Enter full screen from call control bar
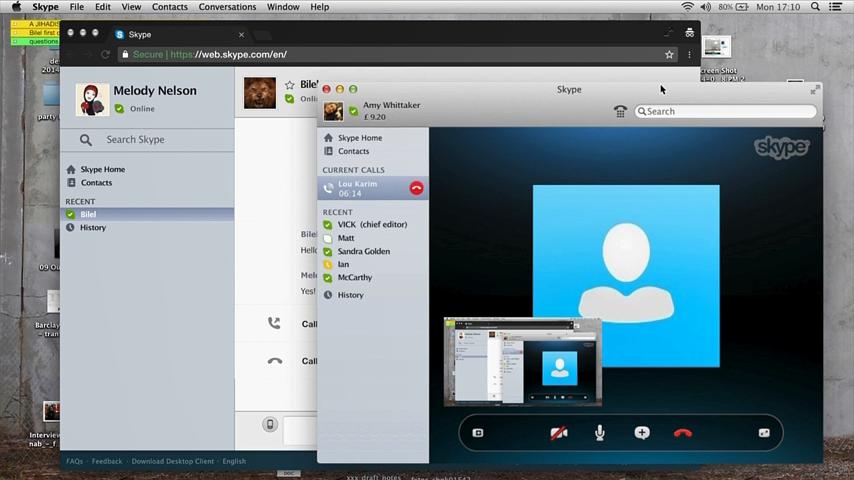Screen dimensions: 854x480 764,433
